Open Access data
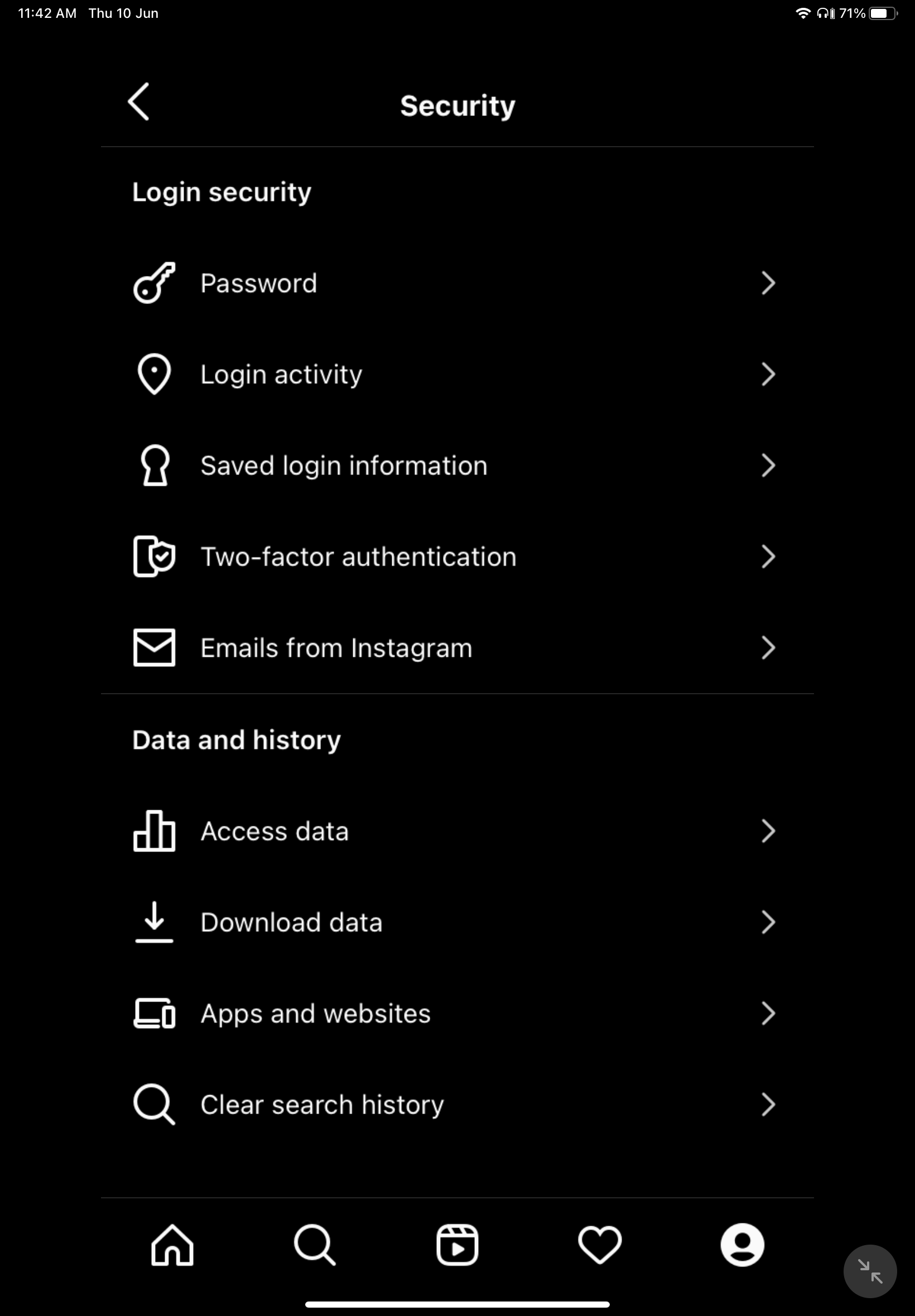The width and height of the screenshot is (915, 1316). click(457, 831)
